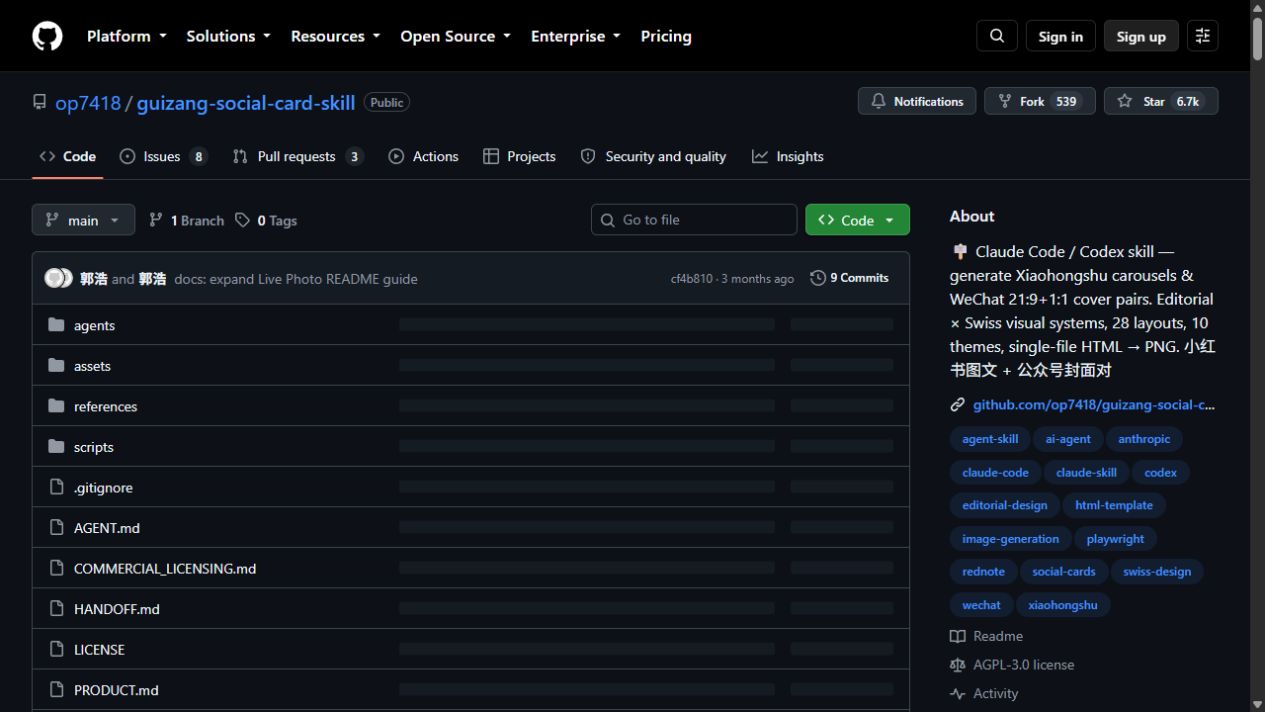Select the anthropic topic tag
1265x712 pixels.
click(1144, 439)
